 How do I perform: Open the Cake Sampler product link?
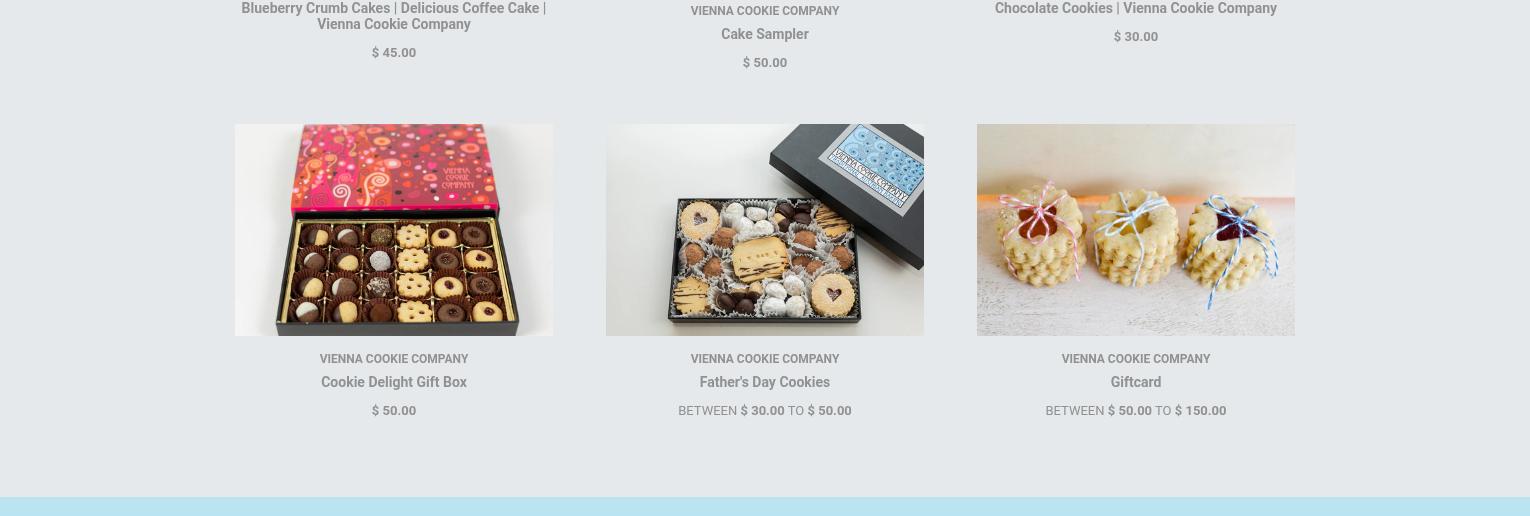coord(765,34)
